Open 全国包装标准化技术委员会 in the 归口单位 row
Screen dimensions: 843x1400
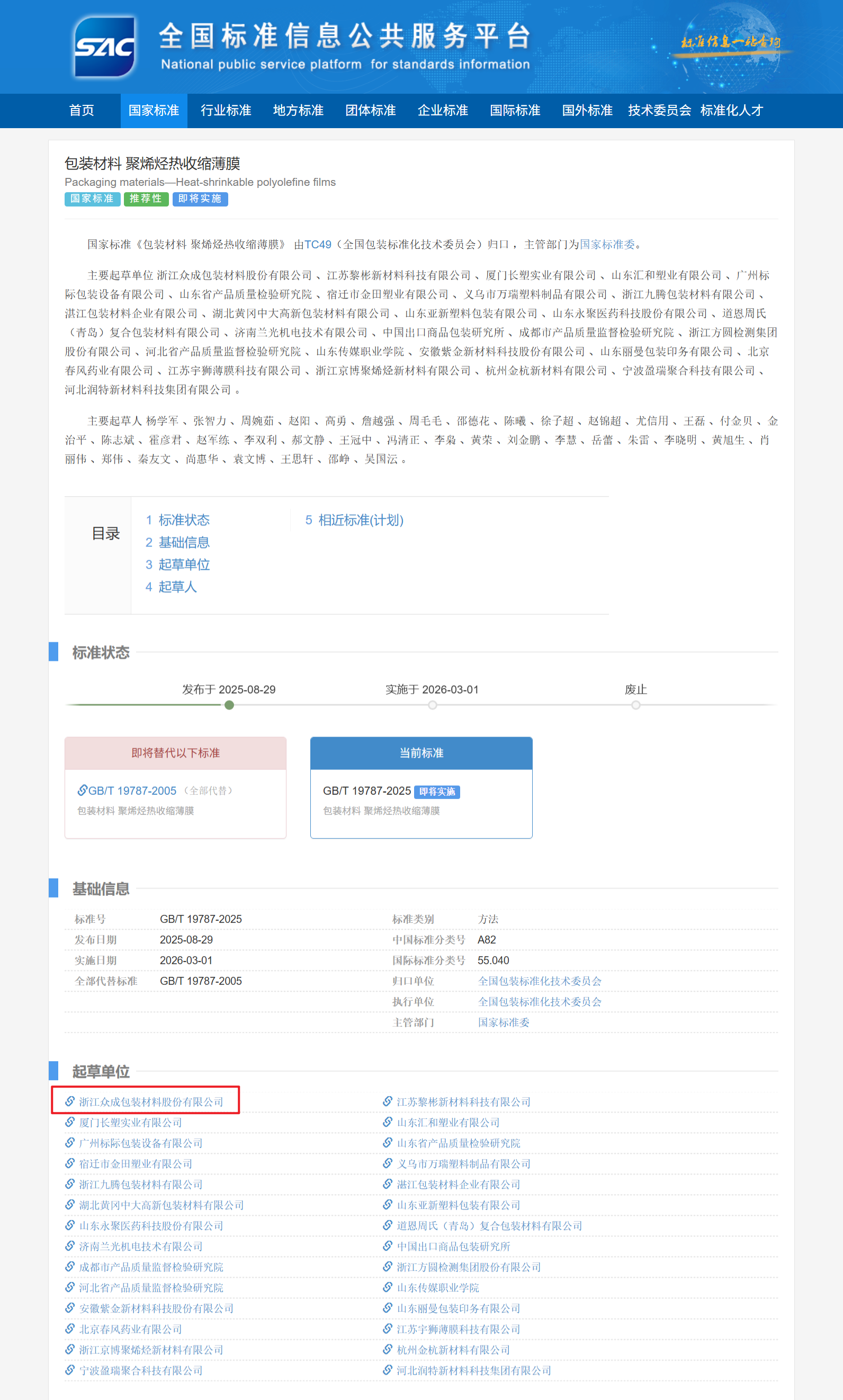point(539,981)
